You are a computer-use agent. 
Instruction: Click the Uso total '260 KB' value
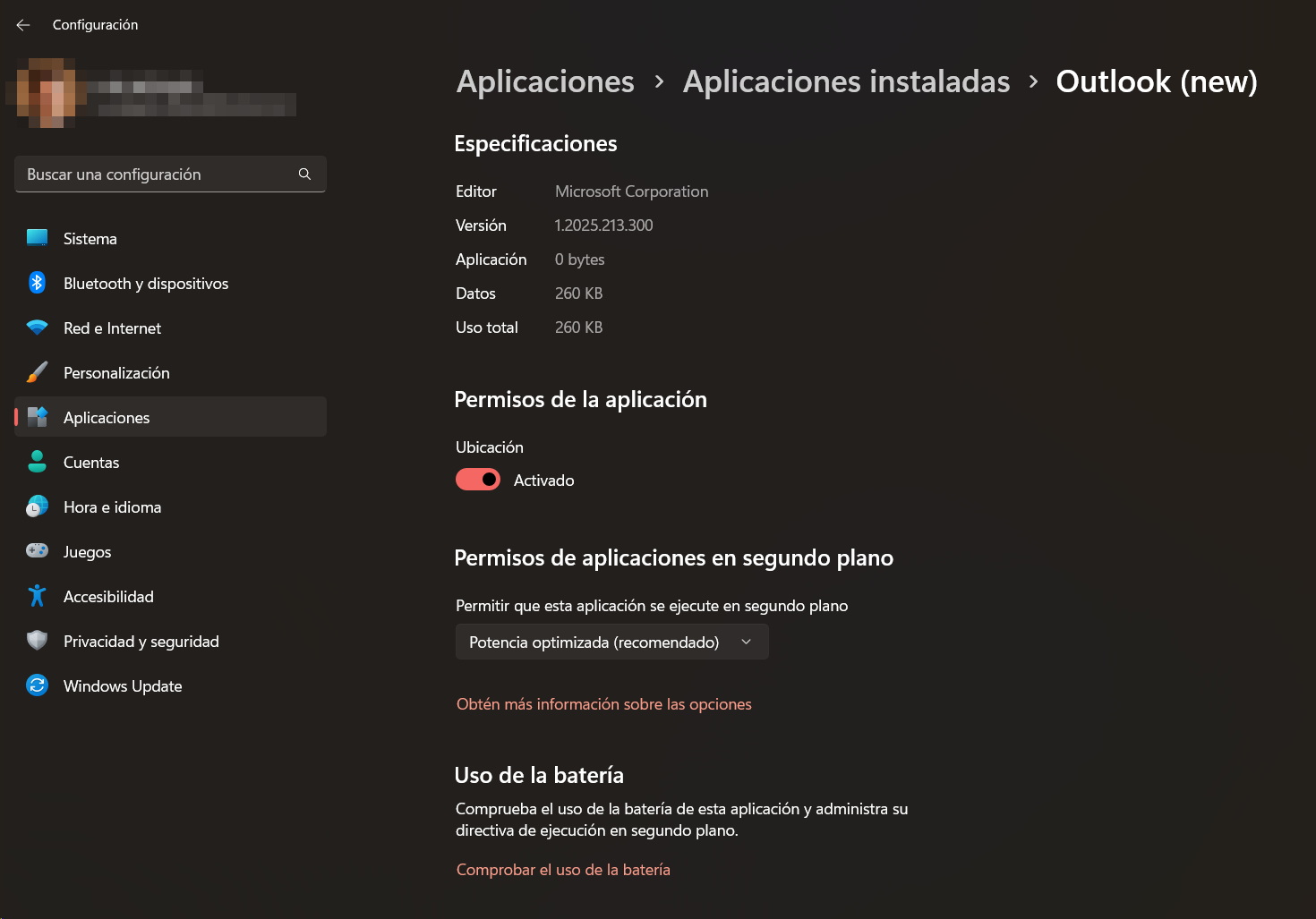pos(578,328)
